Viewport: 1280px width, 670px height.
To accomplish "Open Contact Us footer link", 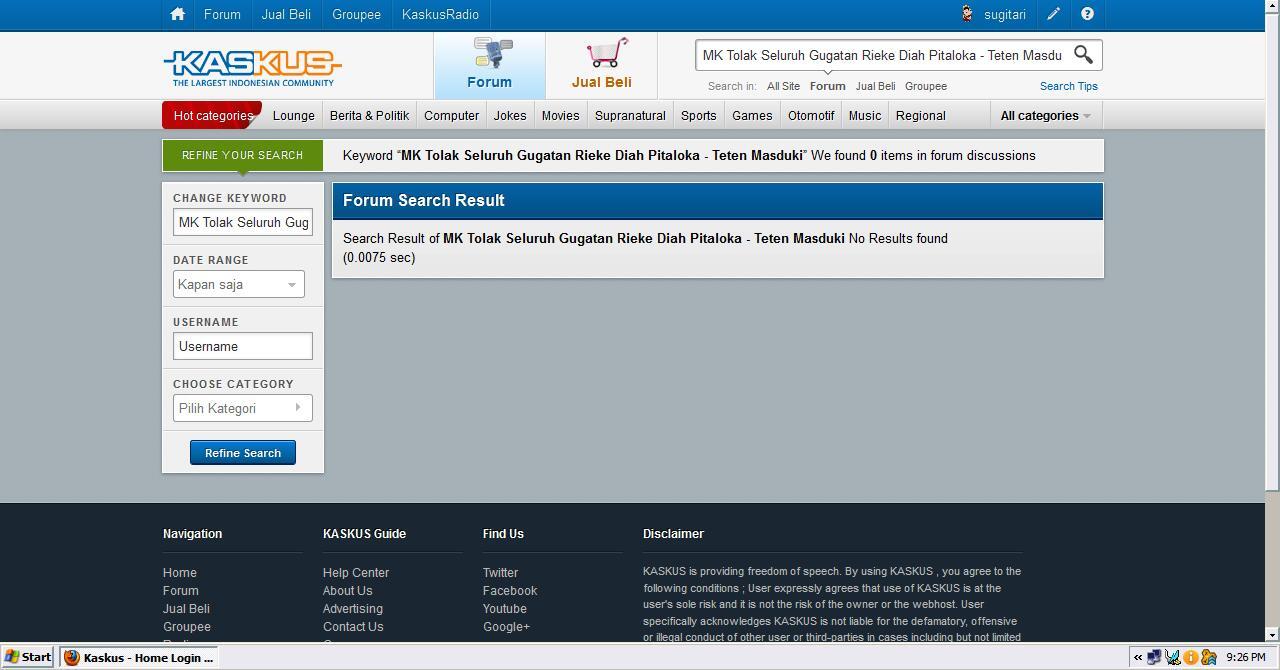I will tap(353, 627).
